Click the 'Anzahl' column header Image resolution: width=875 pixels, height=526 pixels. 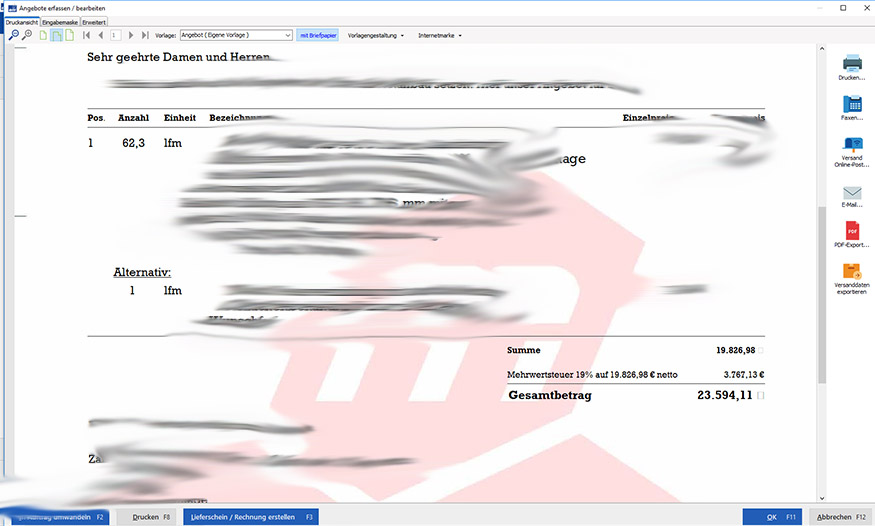point(133,118)
